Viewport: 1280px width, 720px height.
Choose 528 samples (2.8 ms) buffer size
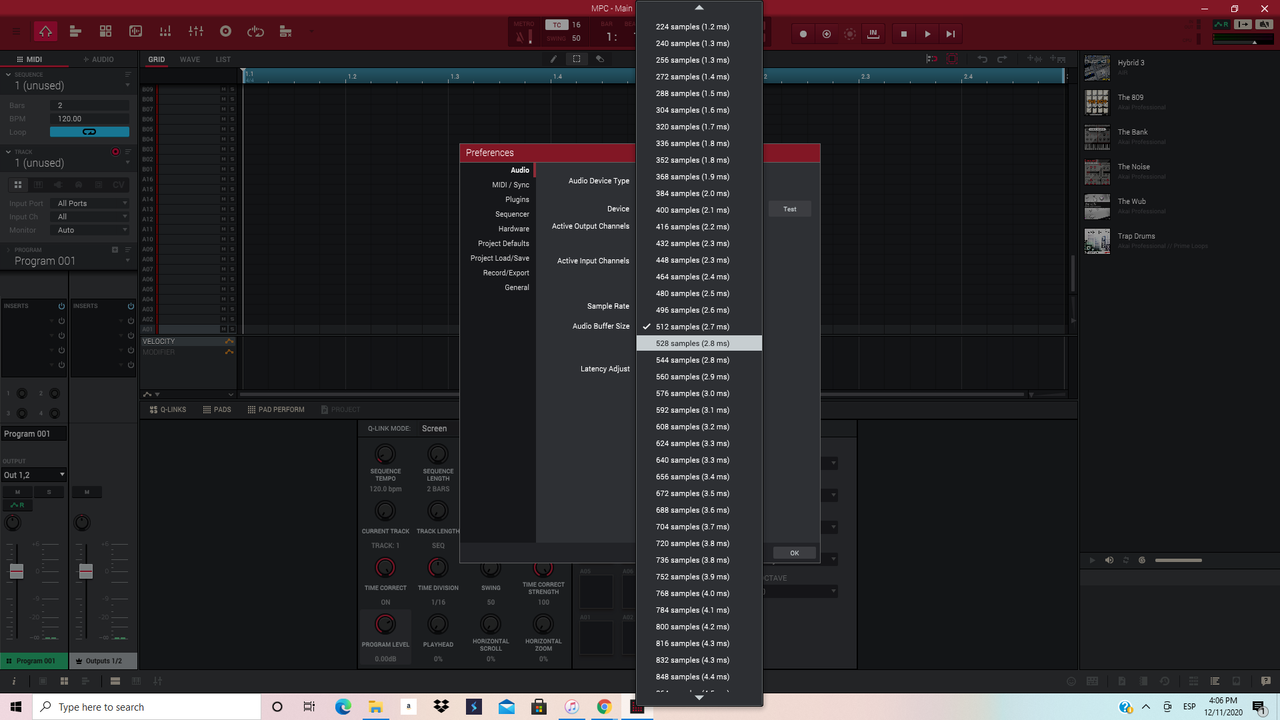pos(699,343)
